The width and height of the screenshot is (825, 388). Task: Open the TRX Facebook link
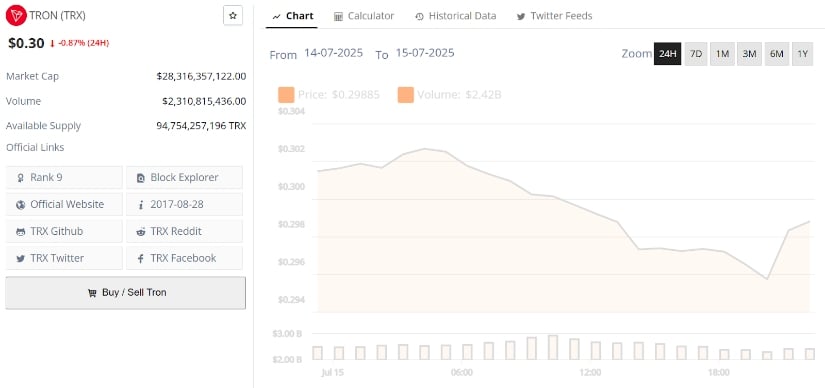pyautogui.click(x=184, y=258)
